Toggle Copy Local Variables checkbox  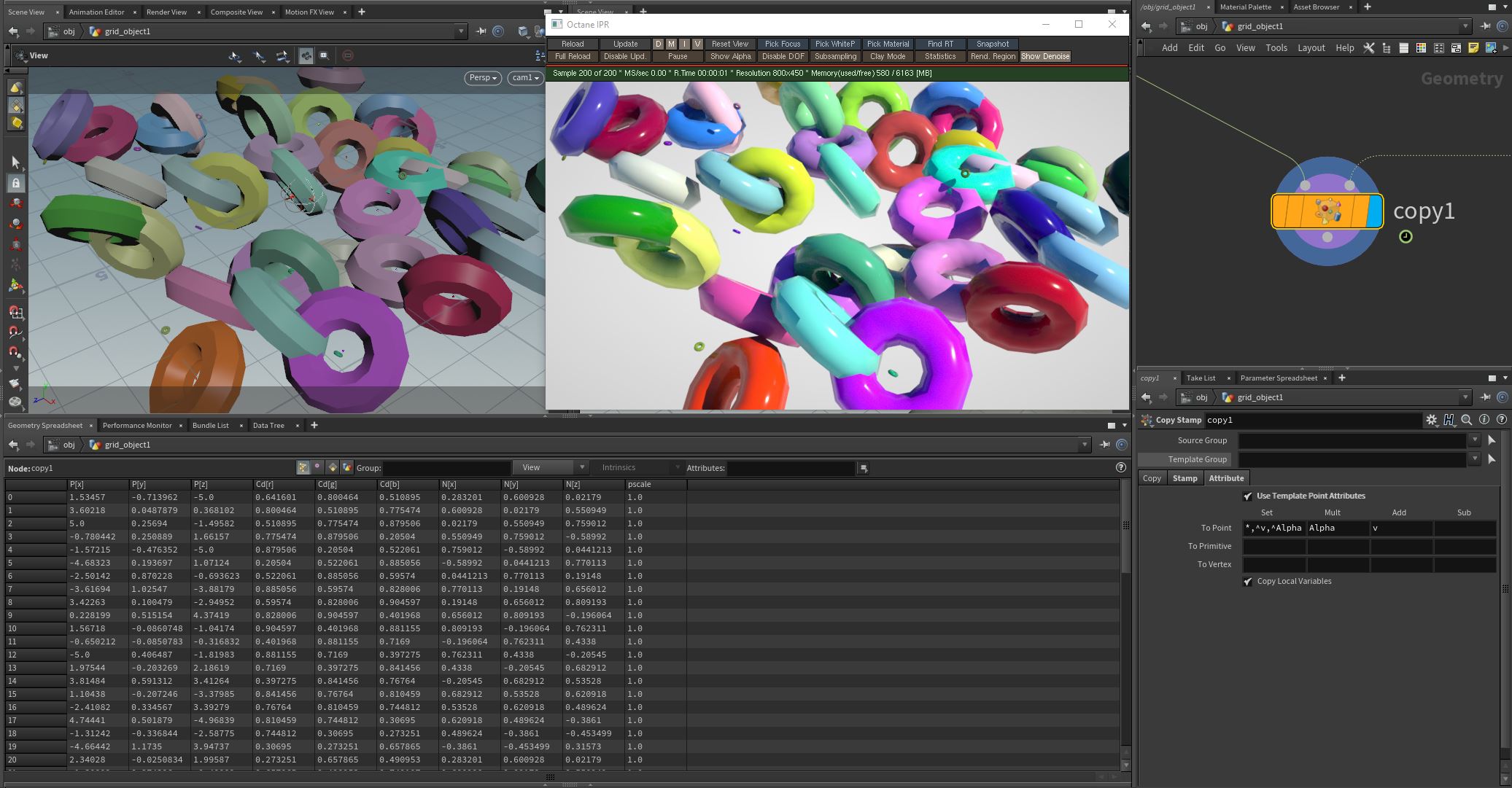pyautogui.click(x=1247, y=582)
